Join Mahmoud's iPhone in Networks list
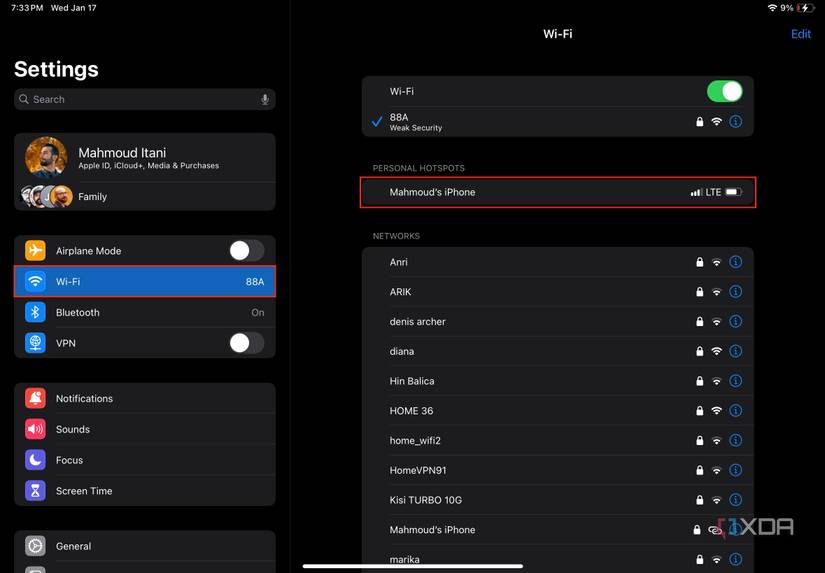This screenshot has height=573, width=825. (x=558, y=529)
